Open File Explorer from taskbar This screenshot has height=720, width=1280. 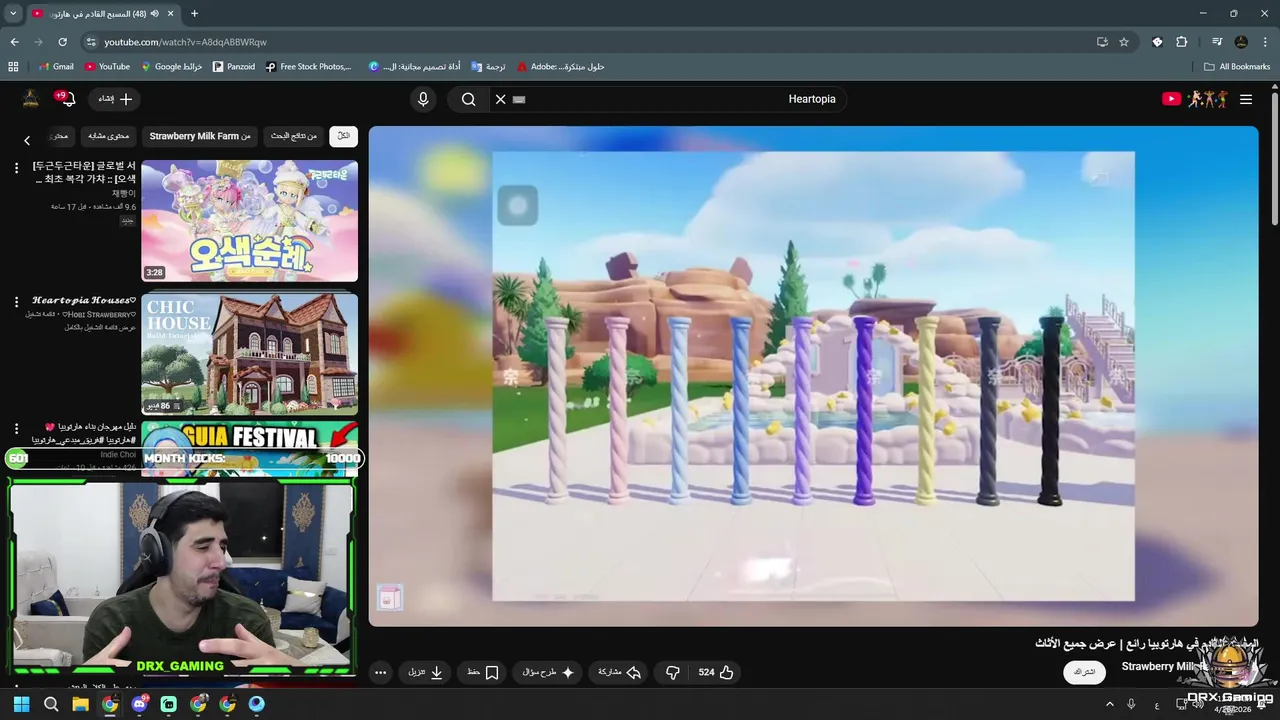coord(80,704)
